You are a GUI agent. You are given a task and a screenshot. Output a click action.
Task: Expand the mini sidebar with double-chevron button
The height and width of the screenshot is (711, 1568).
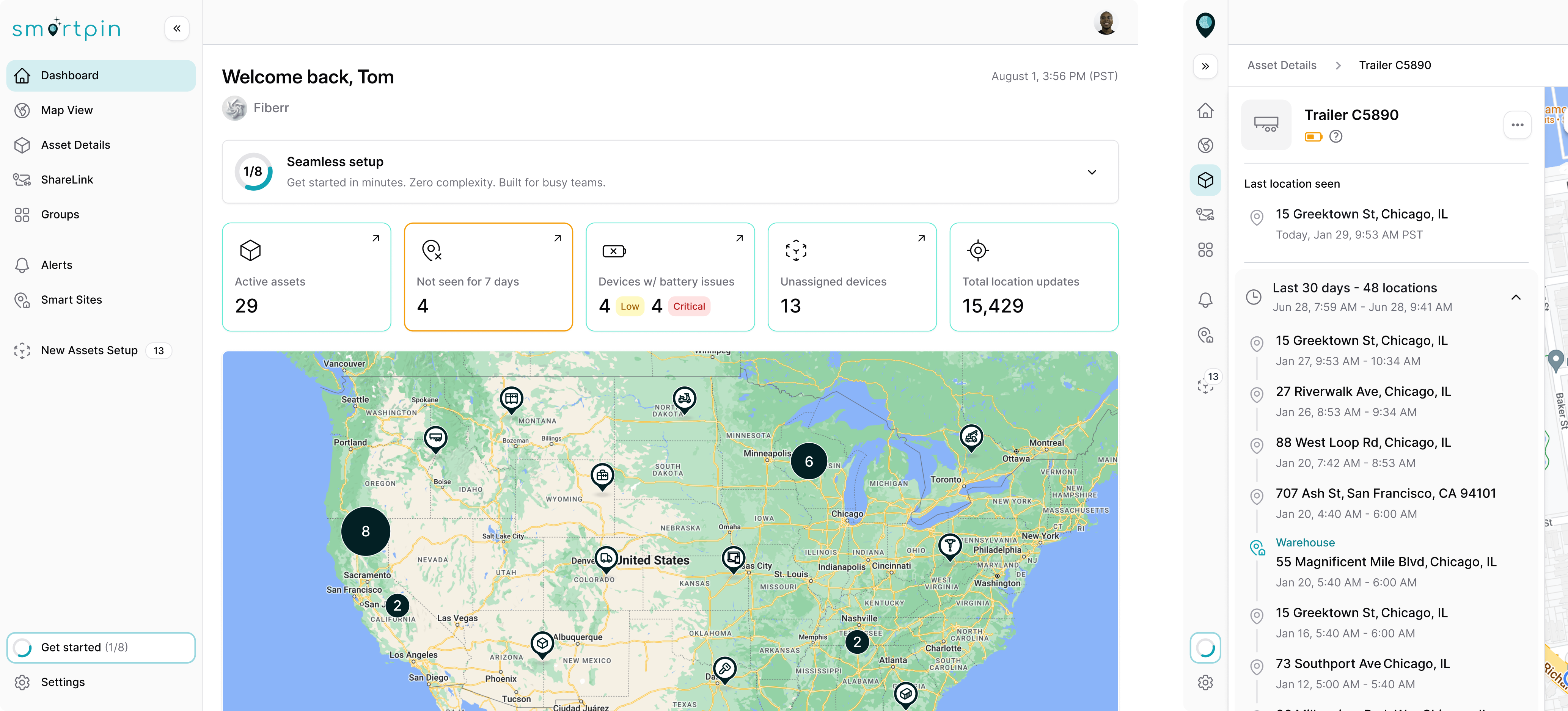click(1205, 66)
